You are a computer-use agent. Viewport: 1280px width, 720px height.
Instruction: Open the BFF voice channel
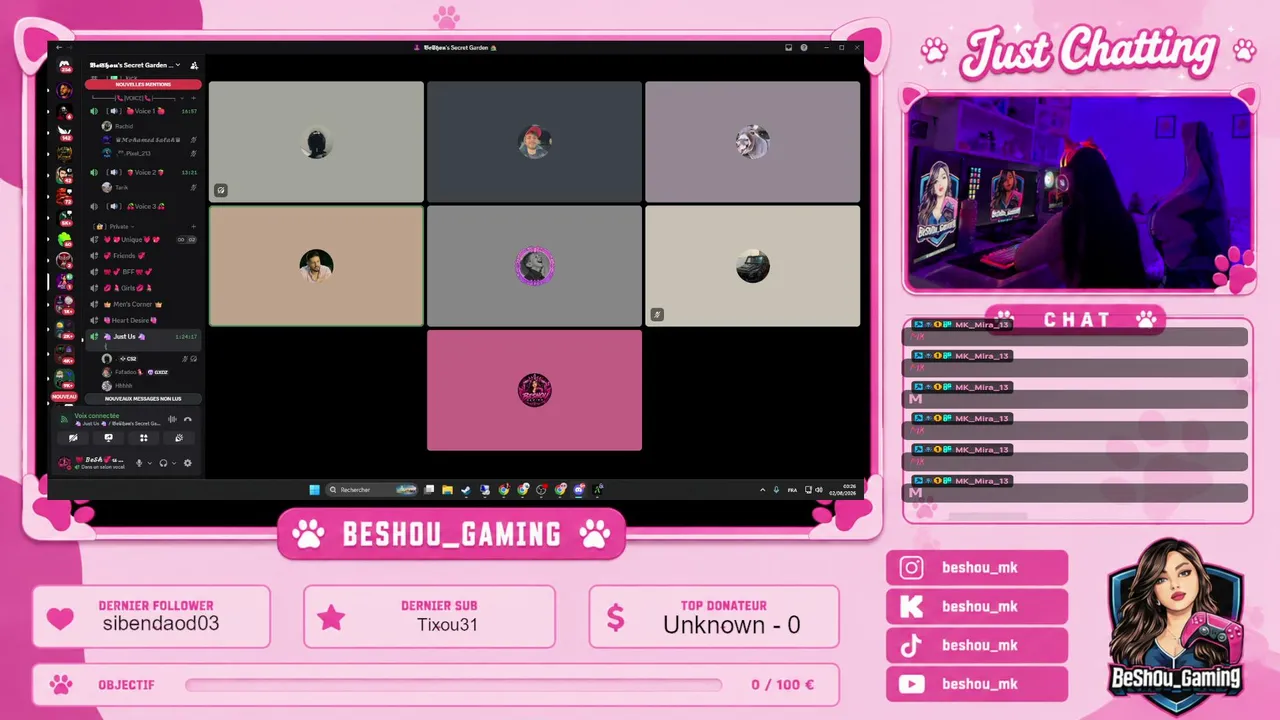tap(143, 272)
